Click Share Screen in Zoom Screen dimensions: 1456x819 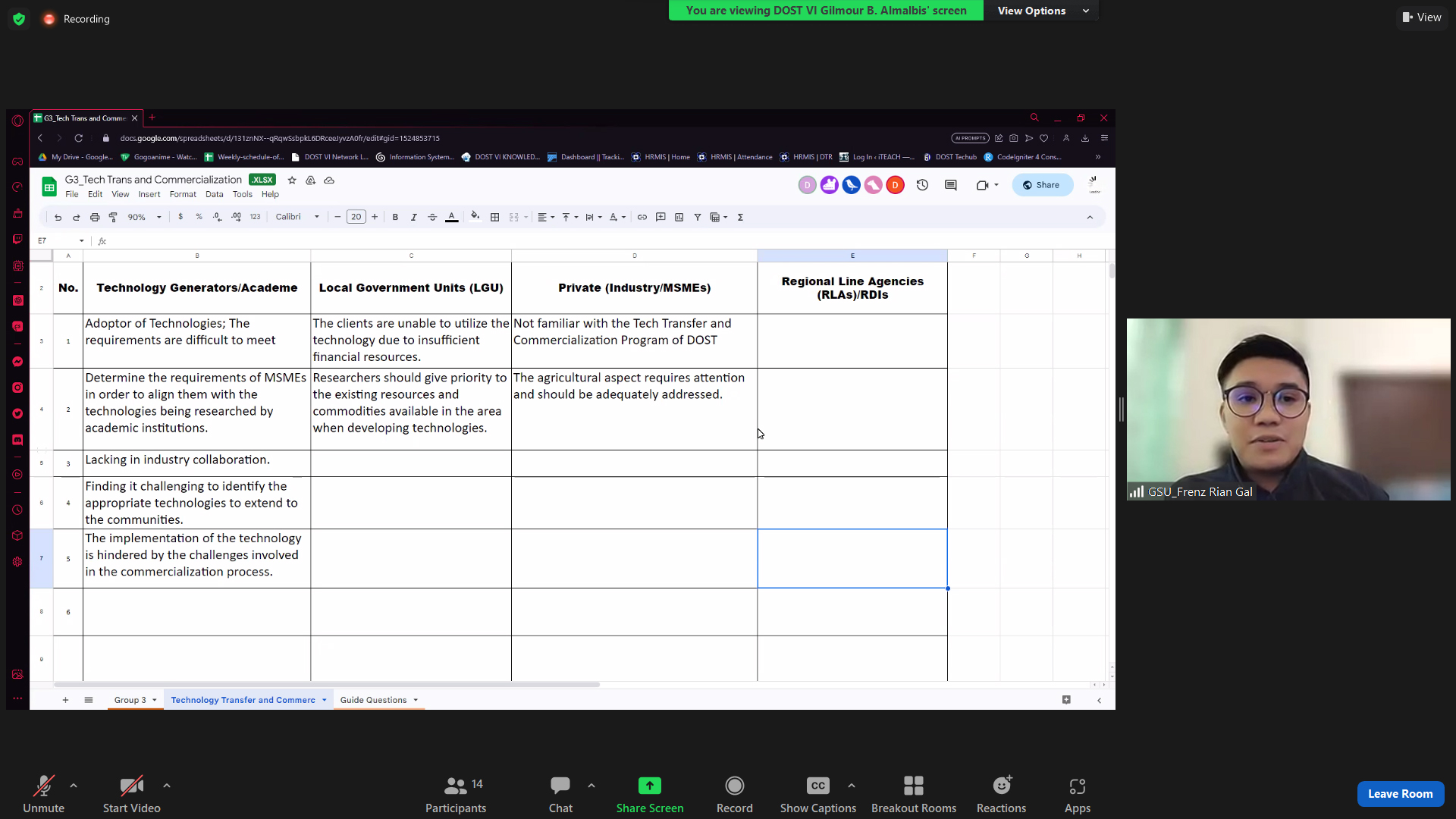click(x=650, y=794)
